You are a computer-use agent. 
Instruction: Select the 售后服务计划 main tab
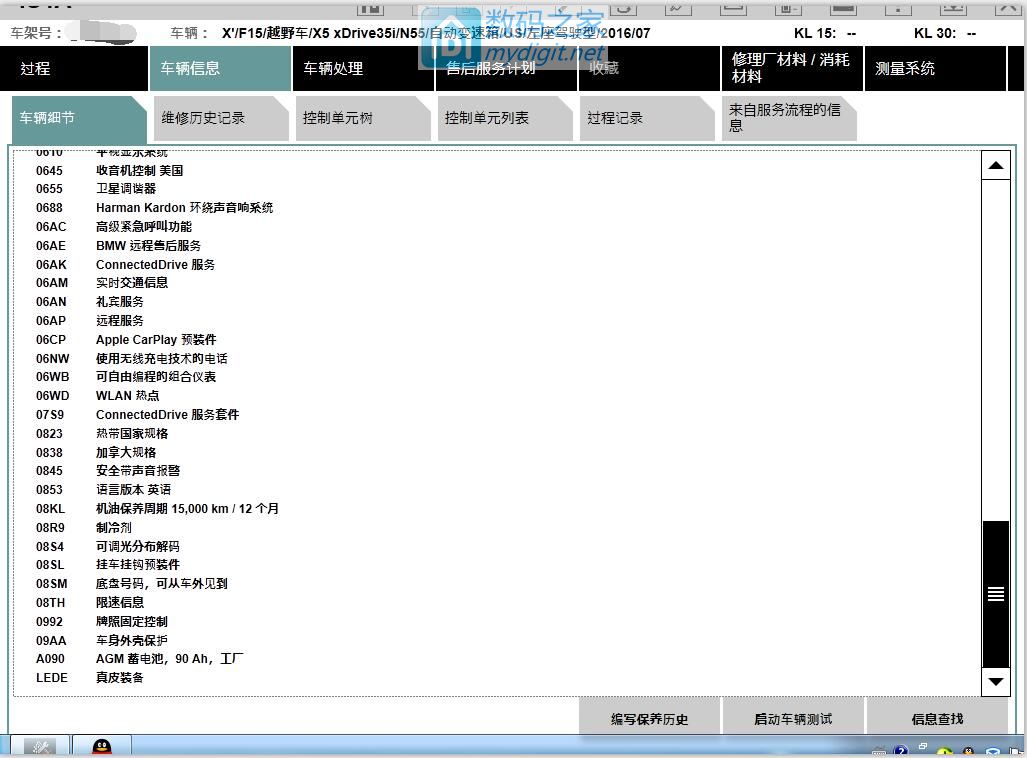[506, 69]
